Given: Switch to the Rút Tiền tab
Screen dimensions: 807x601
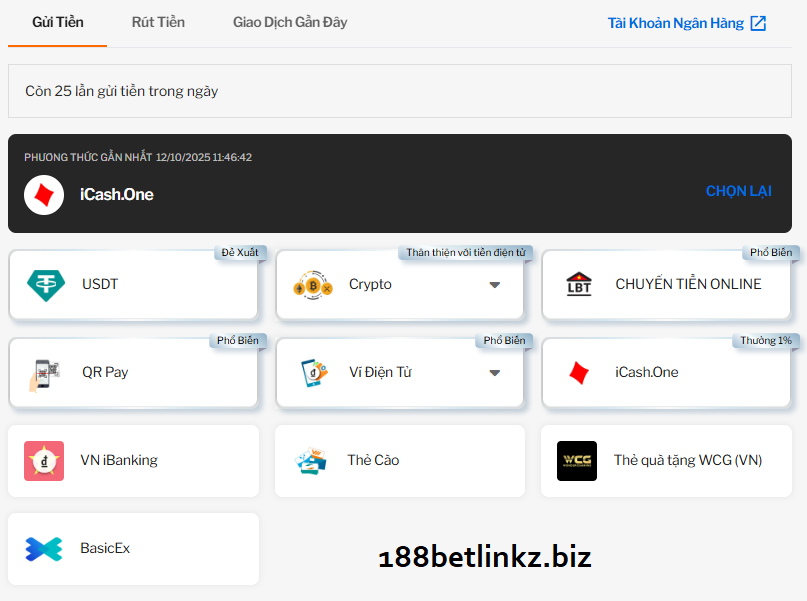Looking at the screenshot, I should pos(158,22).
